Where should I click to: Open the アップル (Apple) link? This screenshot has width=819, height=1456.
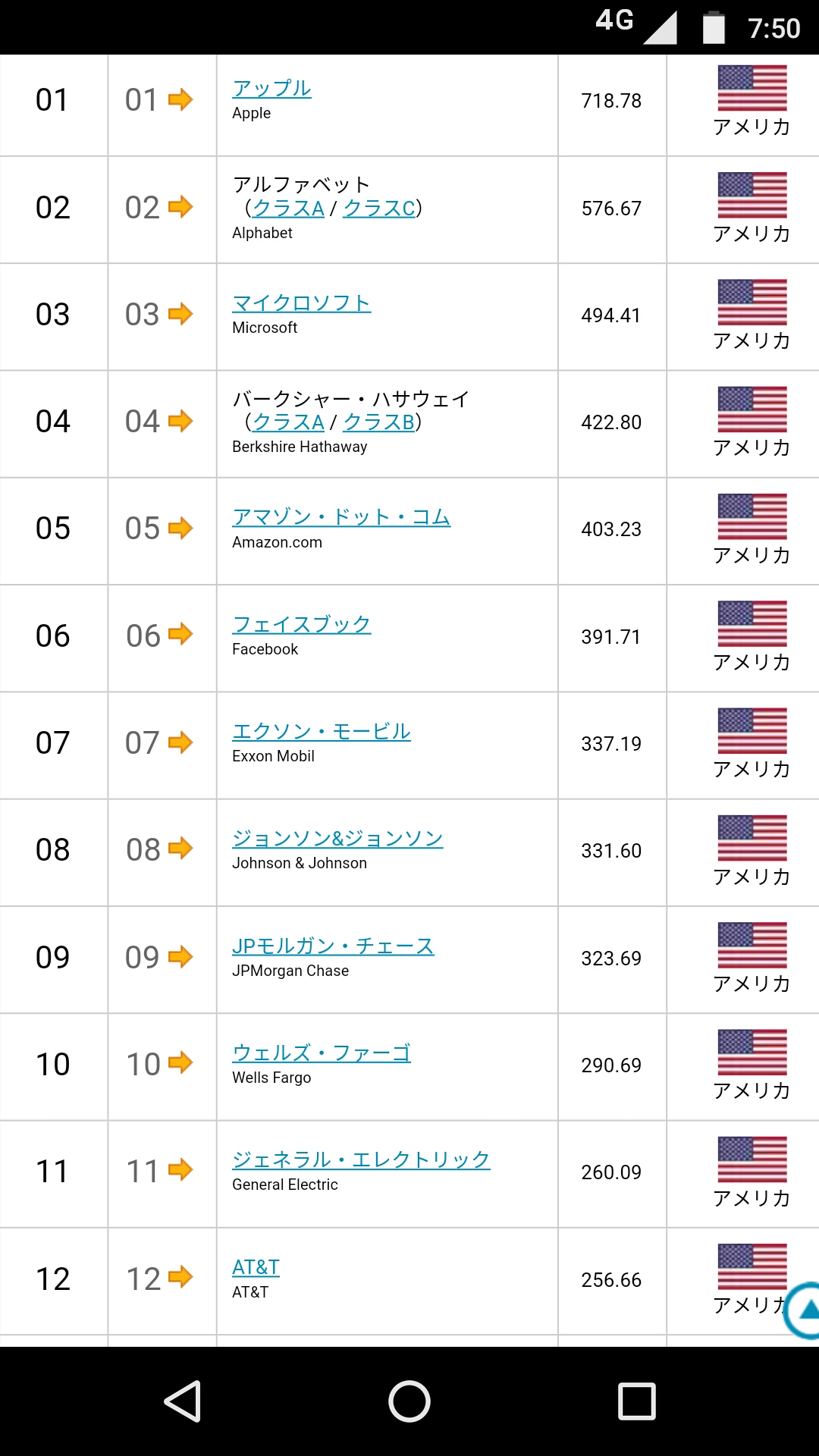coord(271,88)
